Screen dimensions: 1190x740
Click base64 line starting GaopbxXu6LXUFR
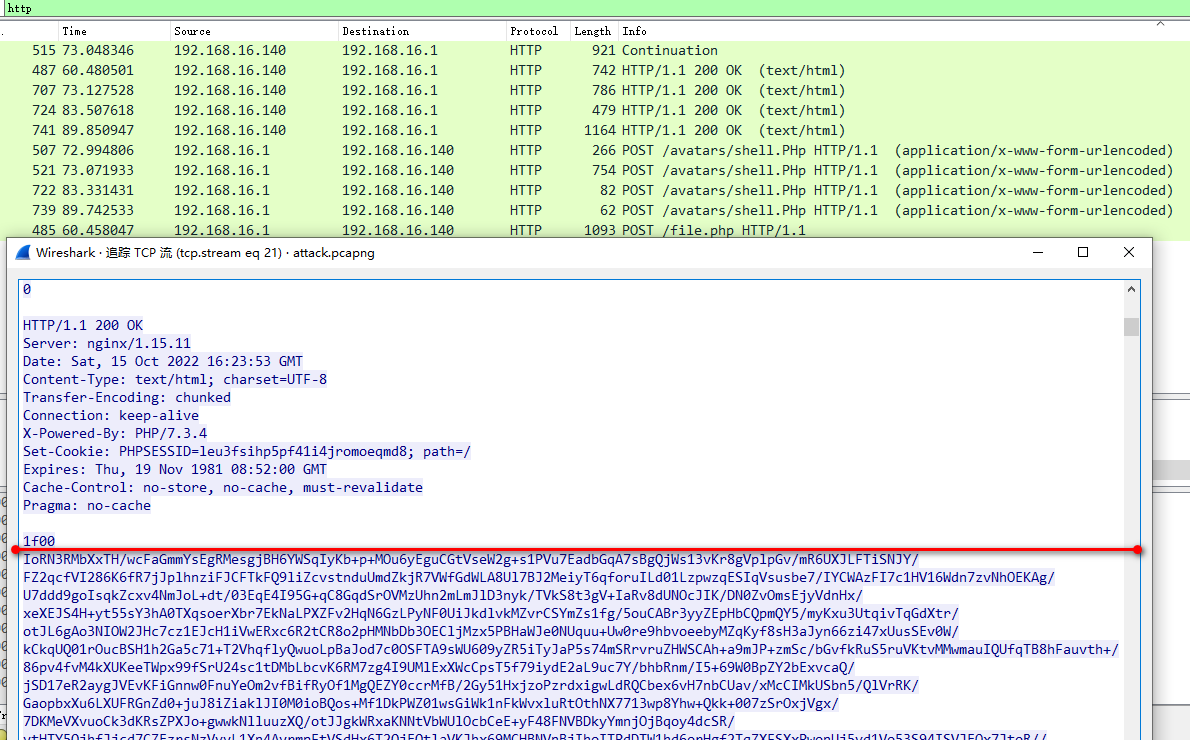(x=431, y=704)
